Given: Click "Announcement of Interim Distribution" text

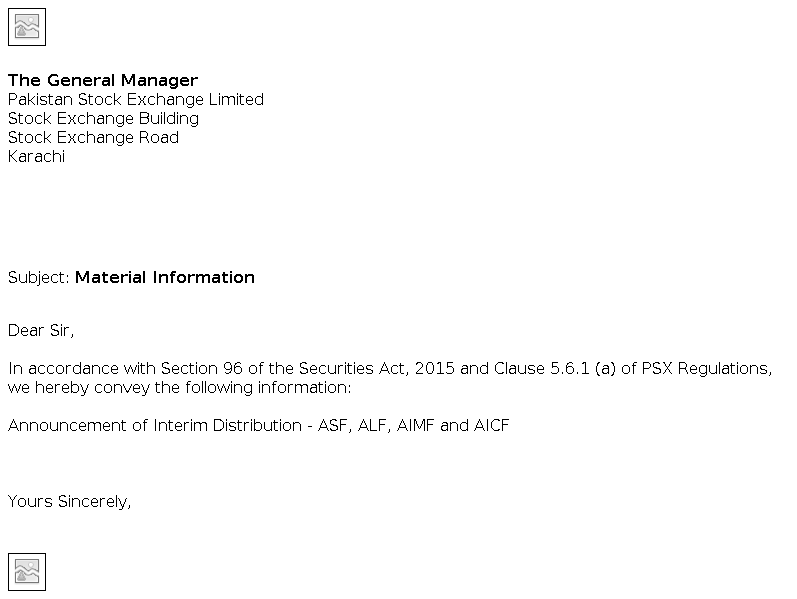Looking at the screenshot, I should click(x=154, y=425).
